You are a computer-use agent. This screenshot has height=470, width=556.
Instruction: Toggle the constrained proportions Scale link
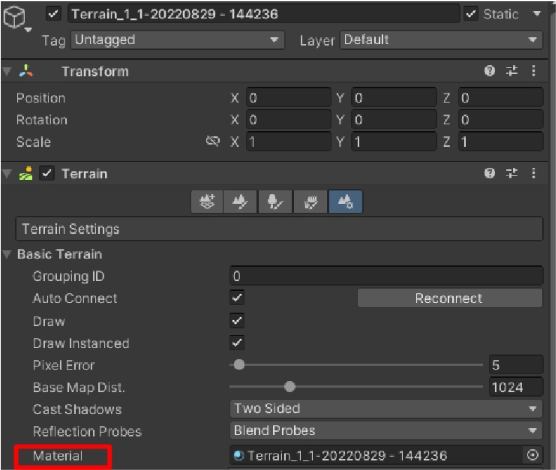tap(213, 142)
